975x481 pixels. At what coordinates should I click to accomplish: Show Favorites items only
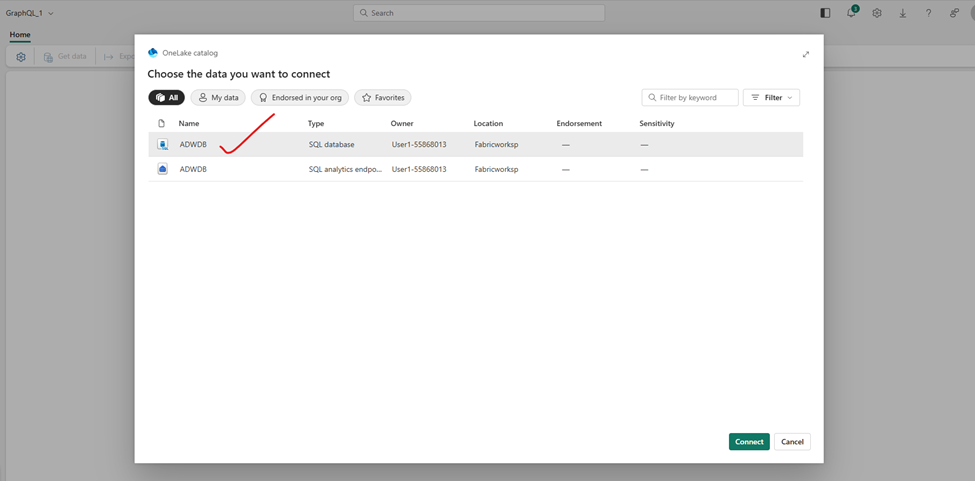click(383, 98)
